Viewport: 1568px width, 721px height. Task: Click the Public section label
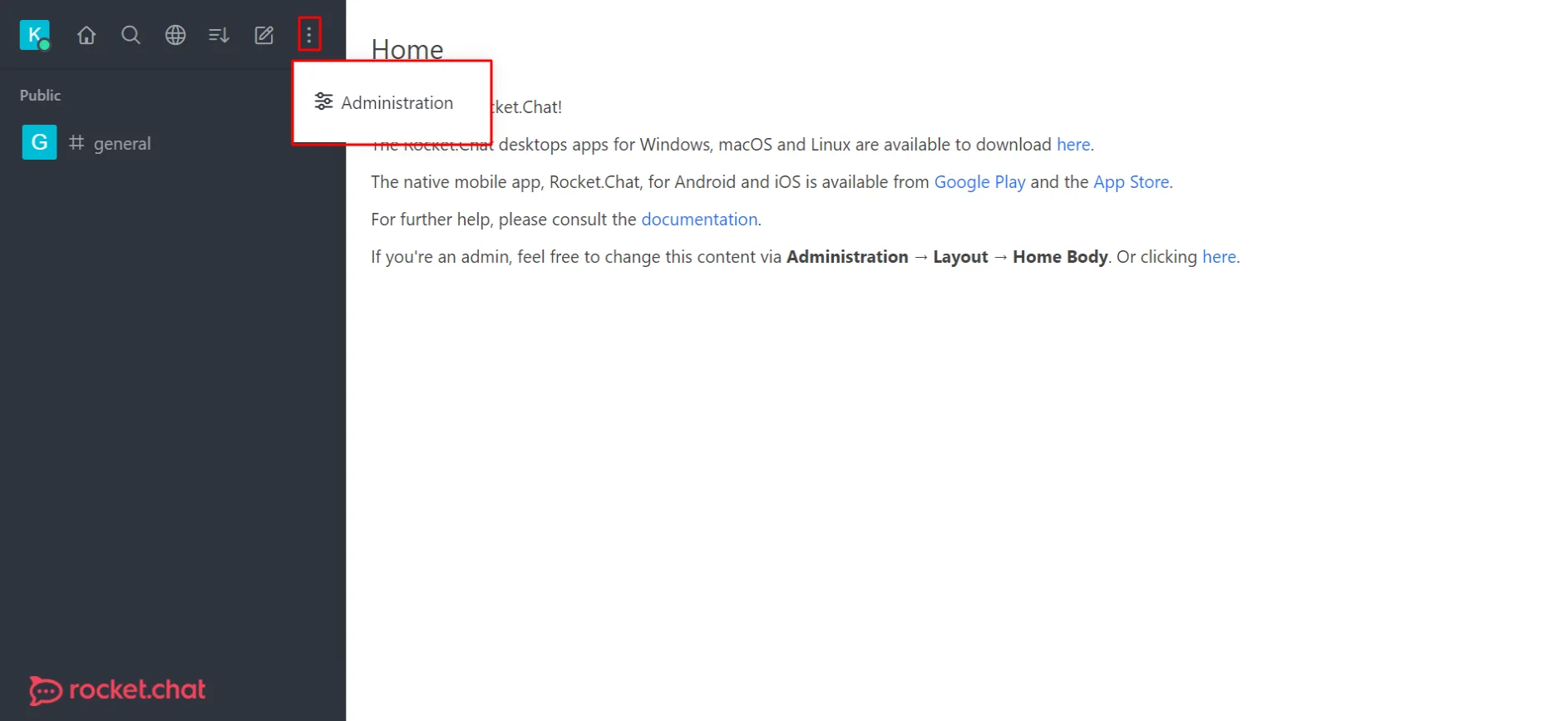40,96
